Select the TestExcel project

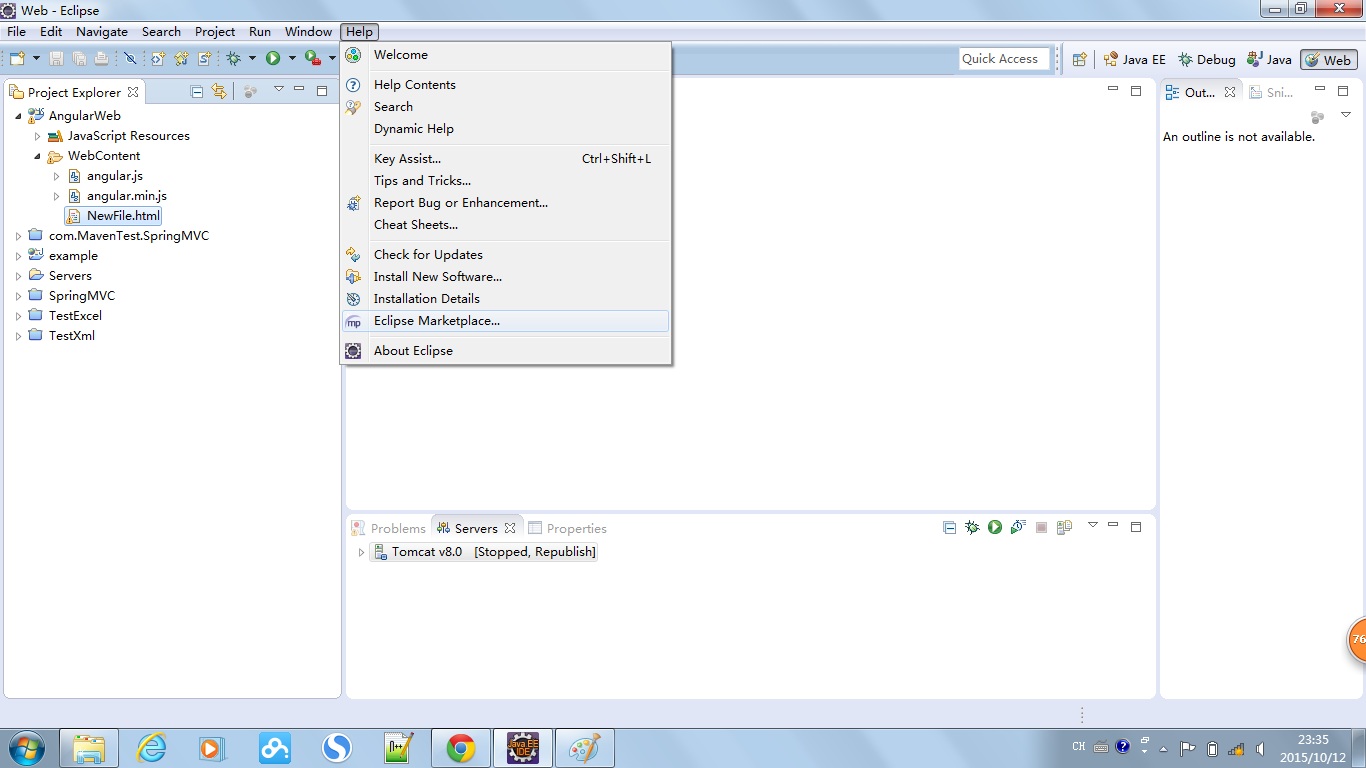coord(75,316)
